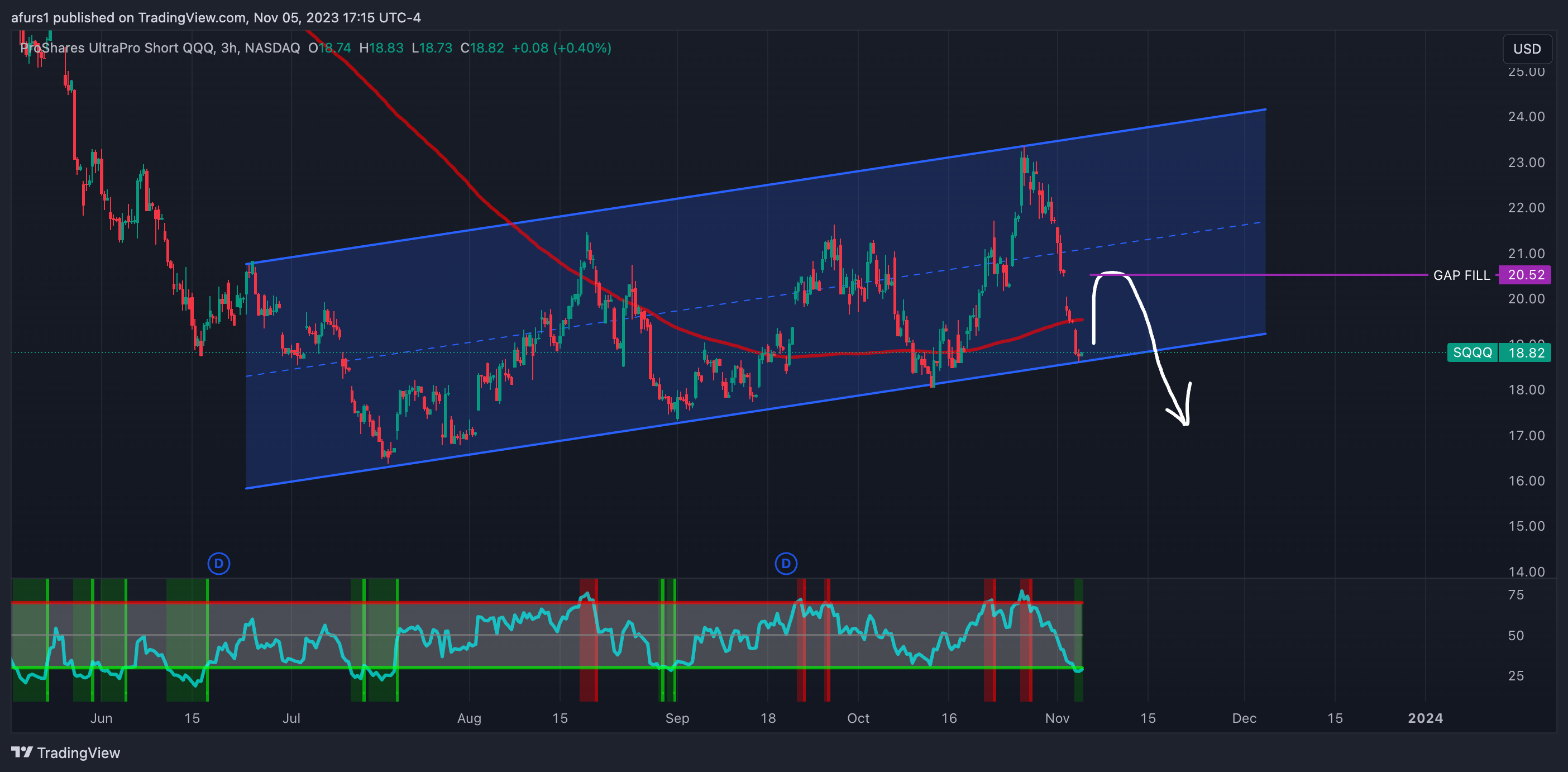
Task: Click the TradingView logo icon
Action: point(22,752)
